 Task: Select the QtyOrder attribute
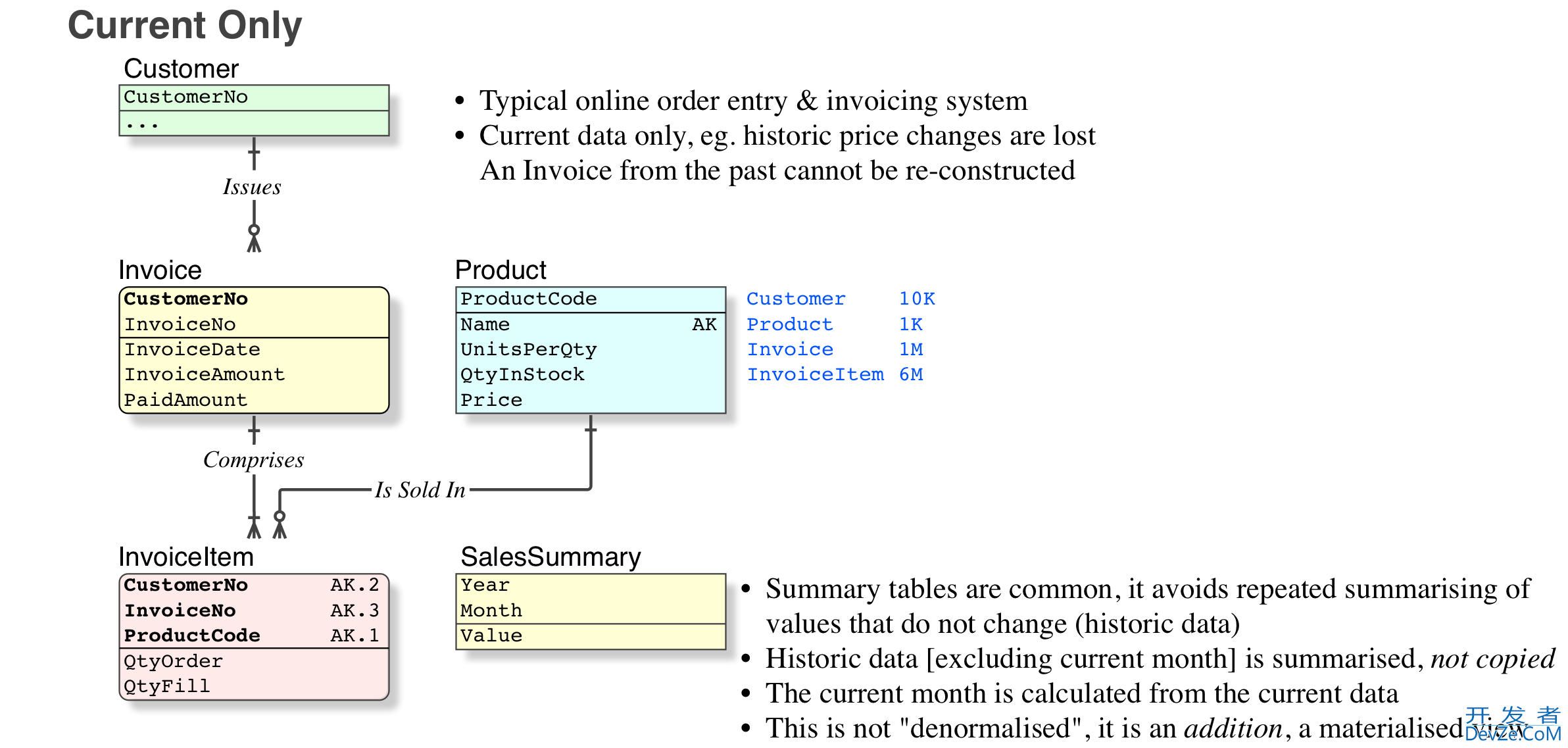174,661
